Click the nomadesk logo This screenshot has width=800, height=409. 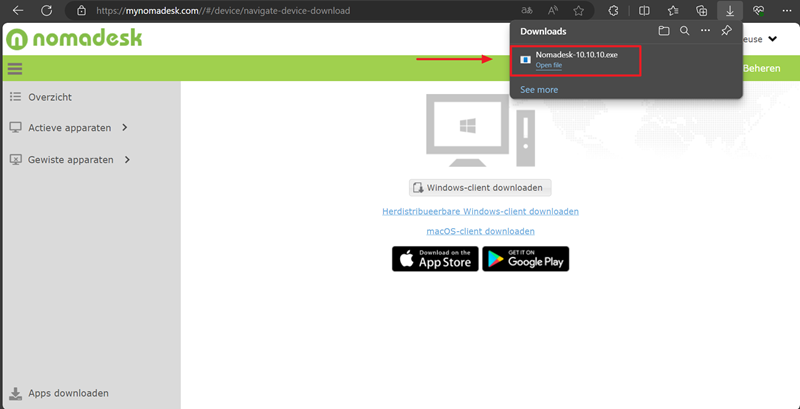(x=74, y=39)
